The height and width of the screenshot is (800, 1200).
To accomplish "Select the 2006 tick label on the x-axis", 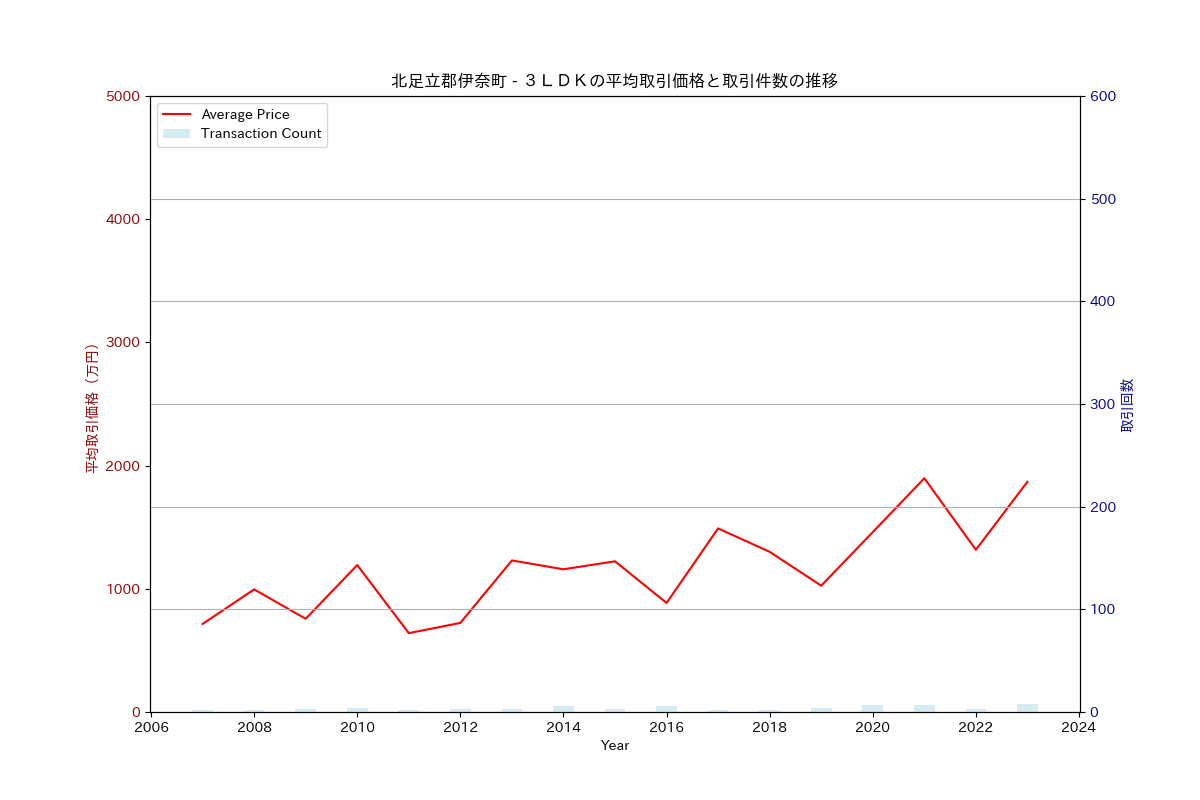I will point(152,728).
